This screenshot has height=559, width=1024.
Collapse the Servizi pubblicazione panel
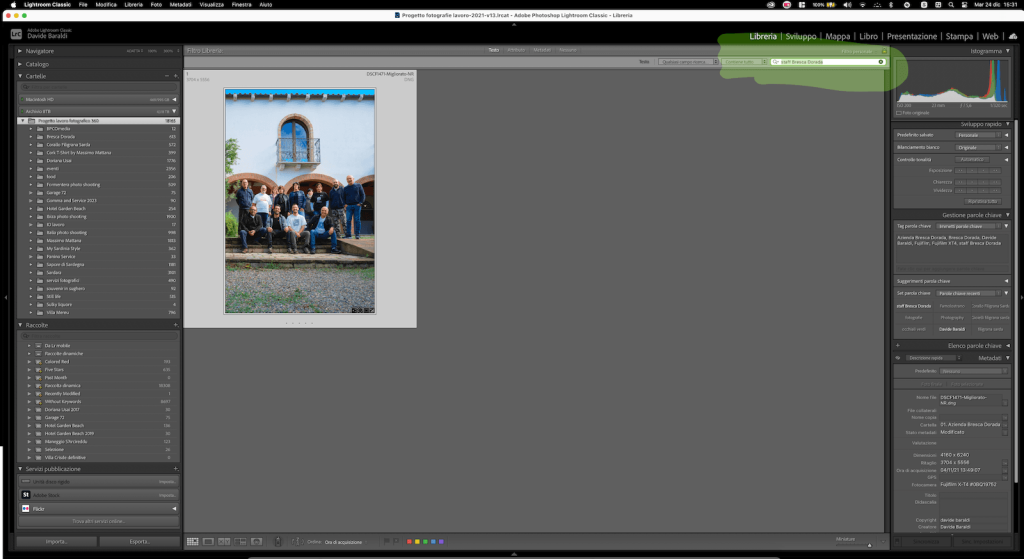point(20,469)
